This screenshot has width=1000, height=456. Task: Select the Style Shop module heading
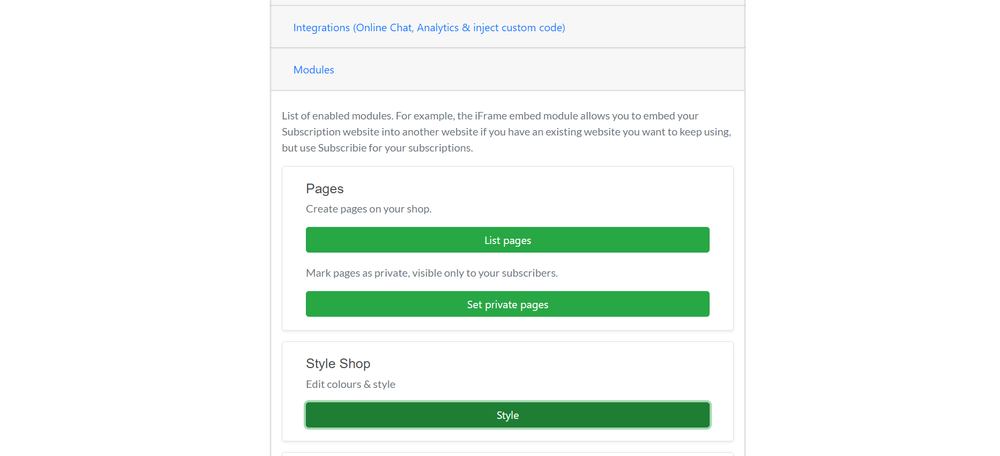point(338,364)
